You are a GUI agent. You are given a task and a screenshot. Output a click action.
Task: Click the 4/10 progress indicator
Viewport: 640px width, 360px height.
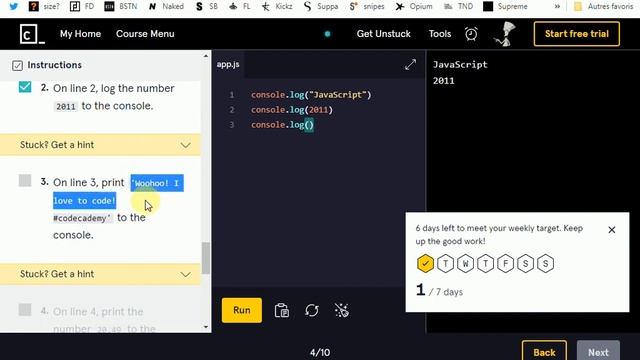[320, 352]
